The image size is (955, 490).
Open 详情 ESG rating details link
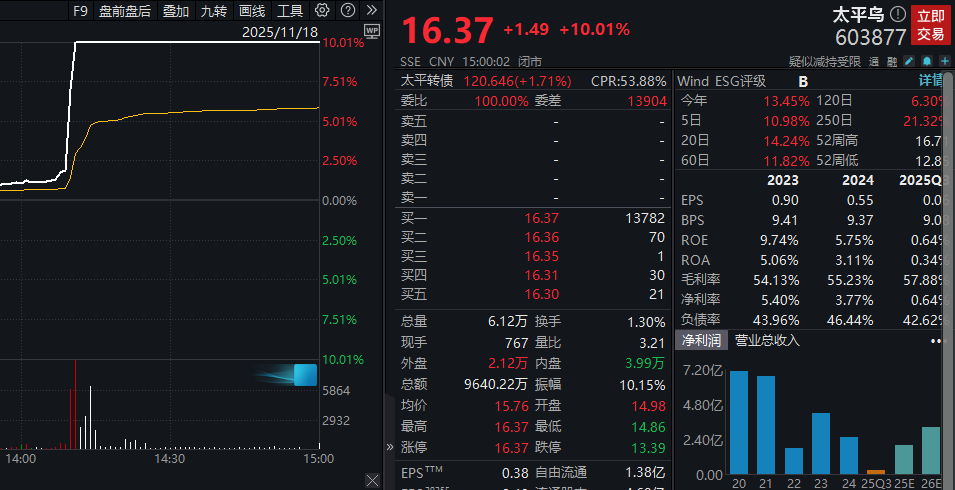[x=931, y=80]
